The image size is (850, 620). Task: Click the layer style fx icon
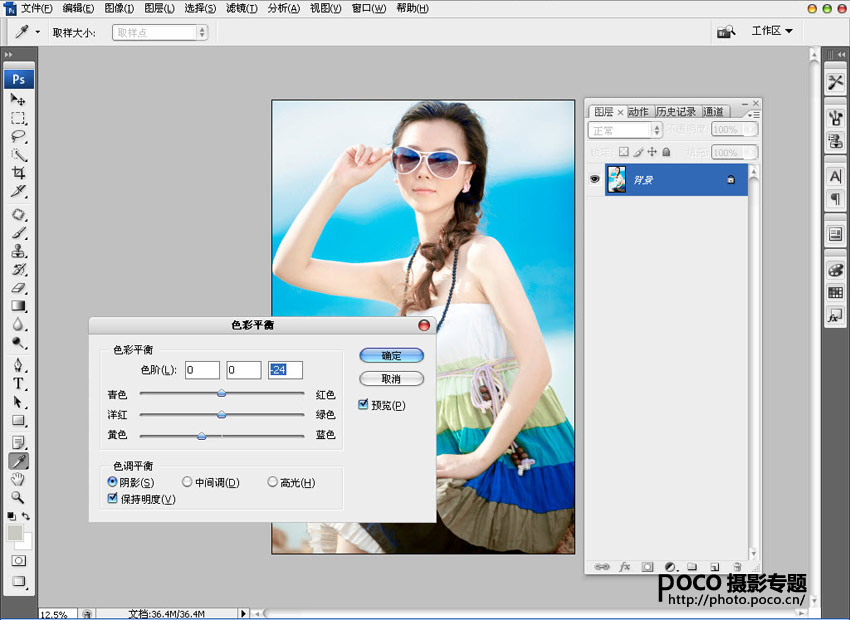coord(625,566)
